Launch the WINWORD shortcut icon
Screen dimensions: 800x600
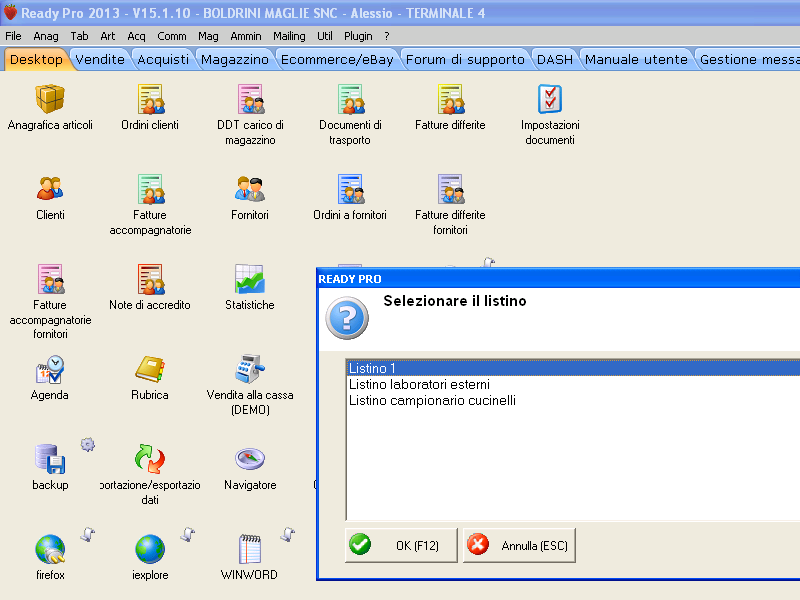(x=250, y=549)
